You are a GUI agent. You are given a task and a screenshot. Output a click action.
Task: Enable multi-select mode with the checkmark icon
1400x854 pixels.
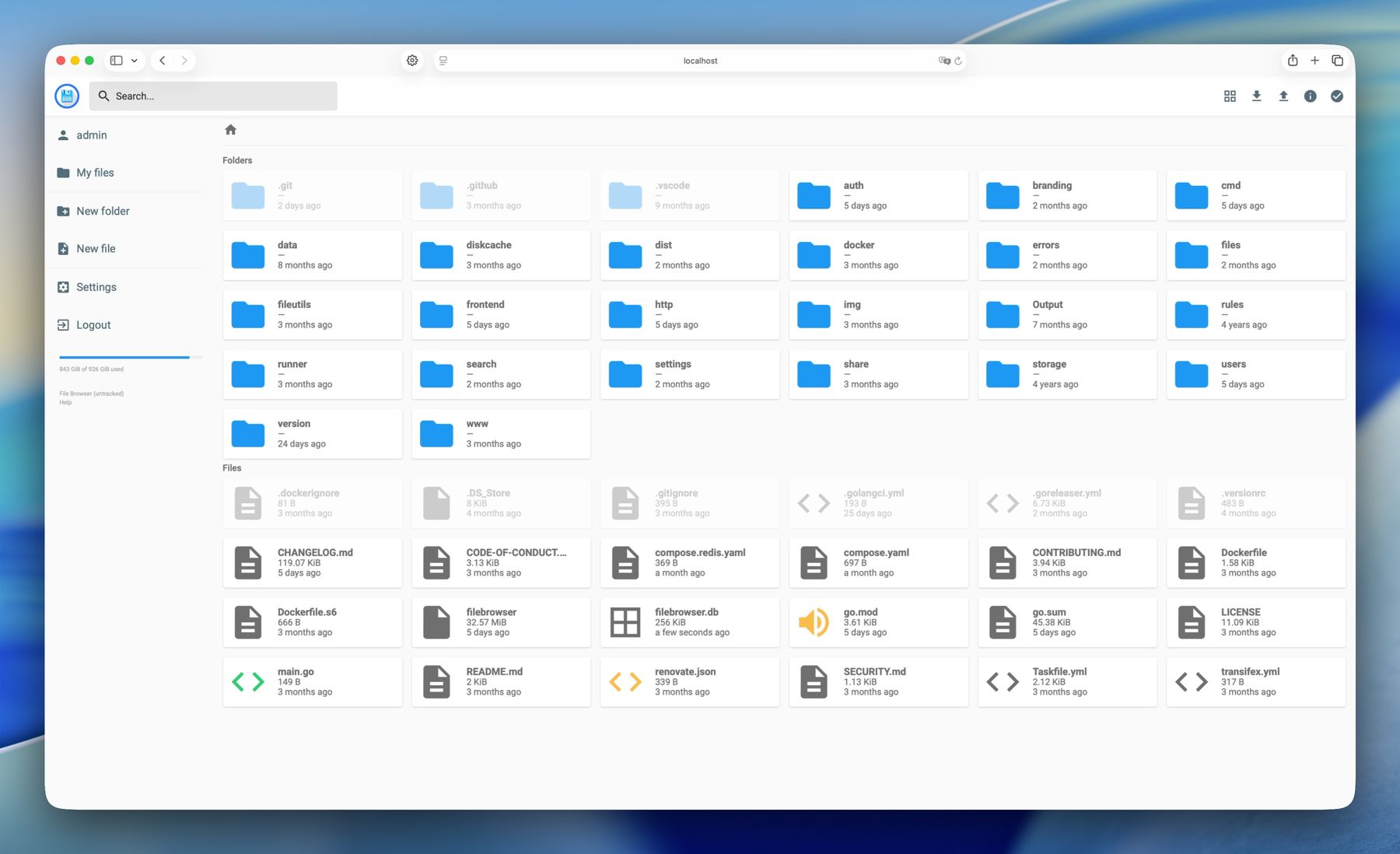(x=1337, y=96)
